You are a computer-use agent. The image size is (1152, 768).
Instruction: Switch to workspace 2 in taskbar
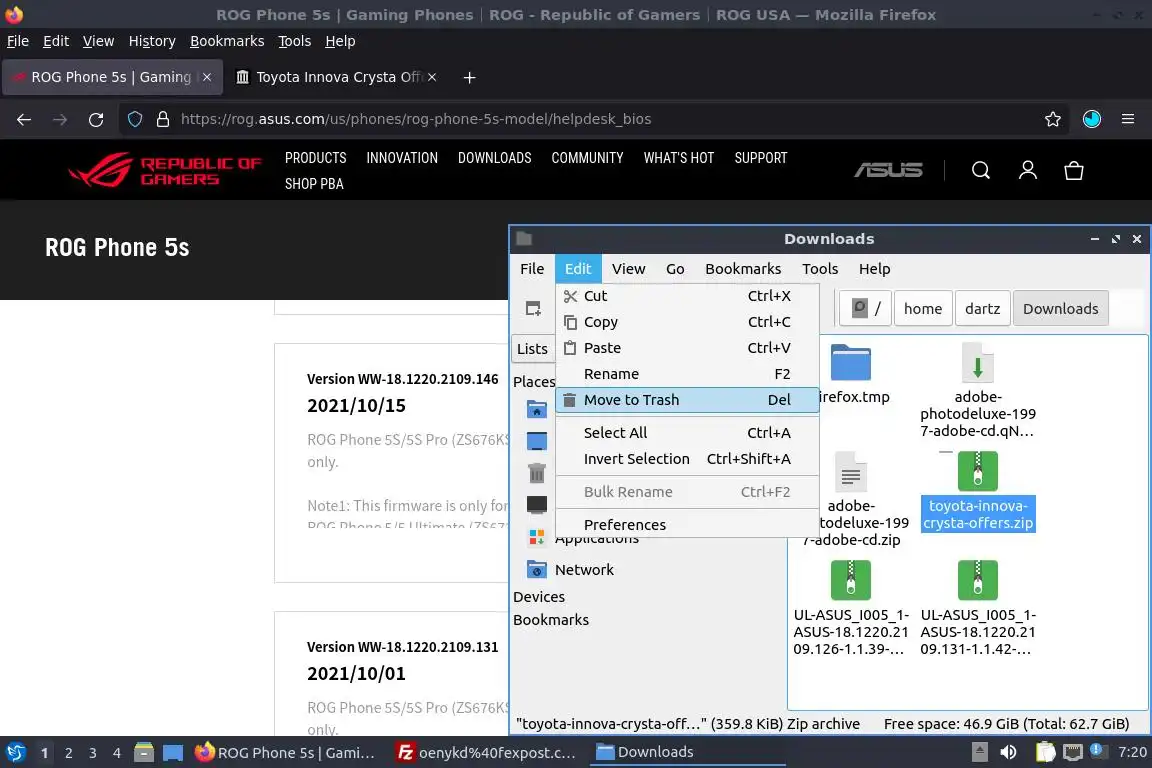[x=68, y=753]
